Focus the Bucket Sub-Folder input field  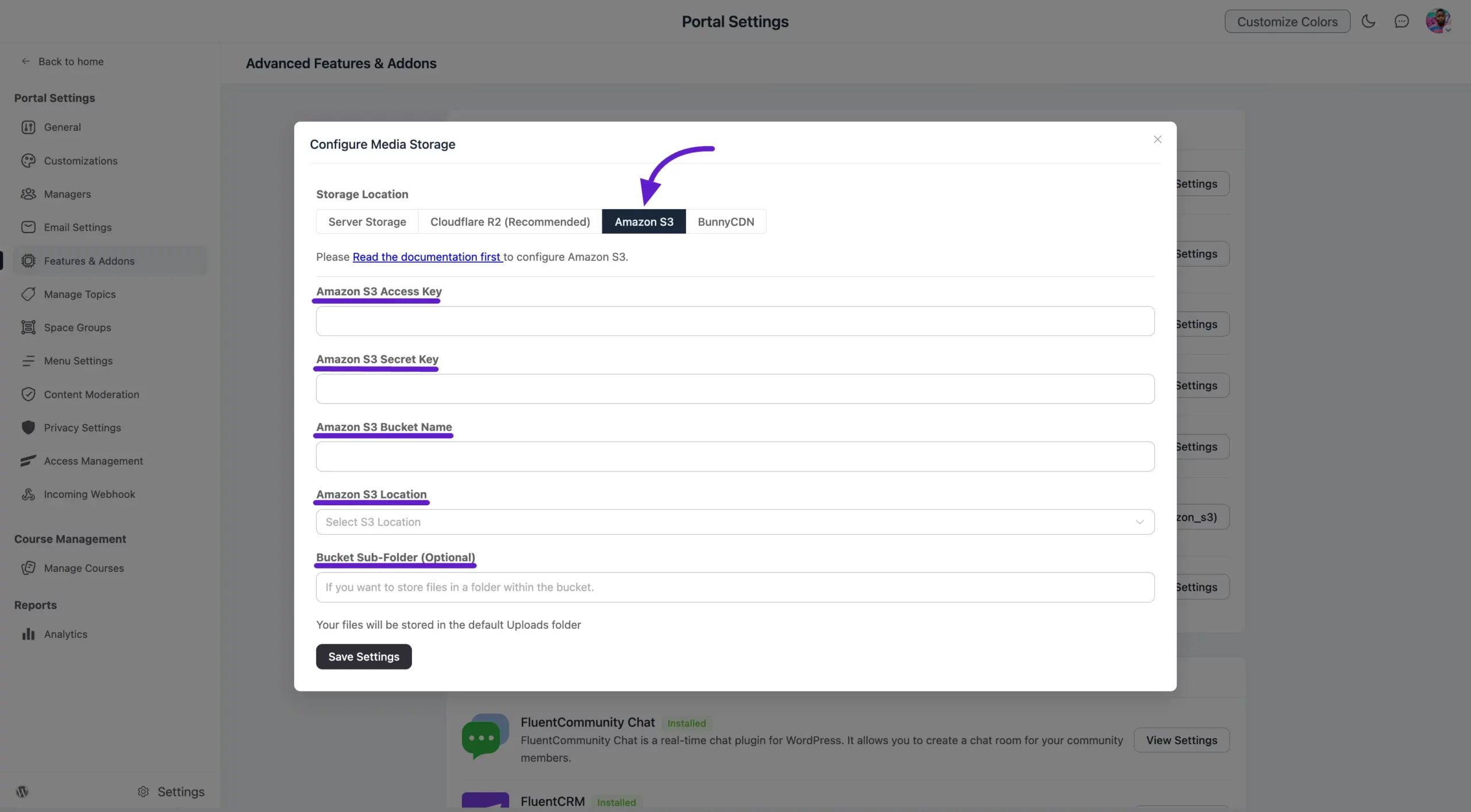pyautogui.click(x=735, y=587)
